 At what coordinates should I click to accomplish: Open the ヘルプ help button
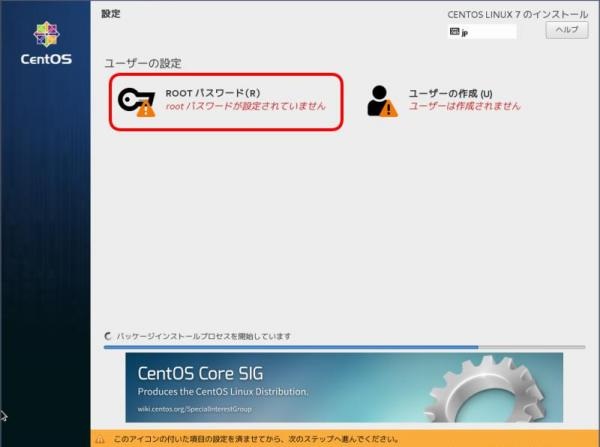tap(567, 30)
